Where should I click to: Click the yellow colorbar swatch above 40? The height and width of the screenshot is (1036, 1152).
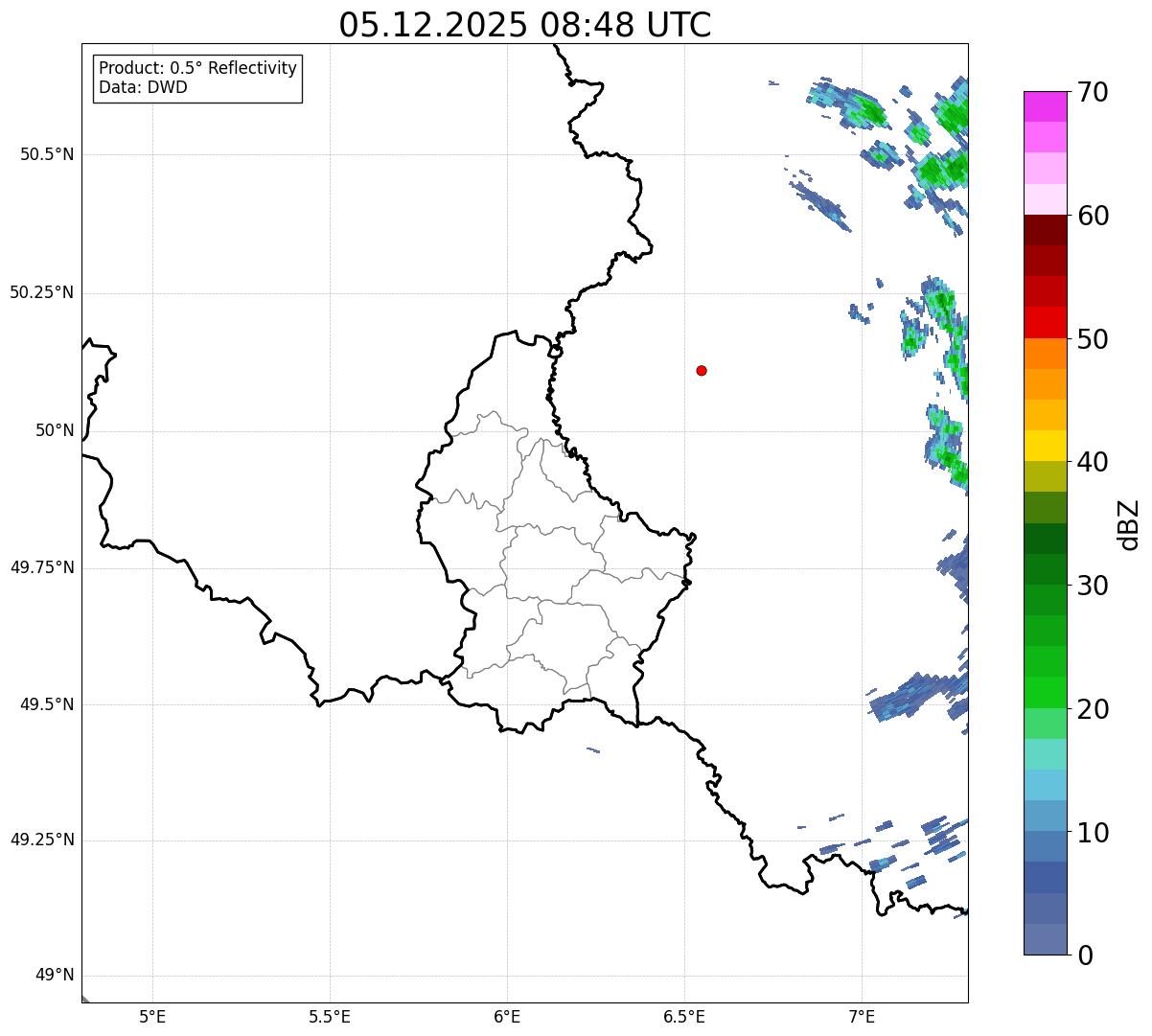[1046, 446]
